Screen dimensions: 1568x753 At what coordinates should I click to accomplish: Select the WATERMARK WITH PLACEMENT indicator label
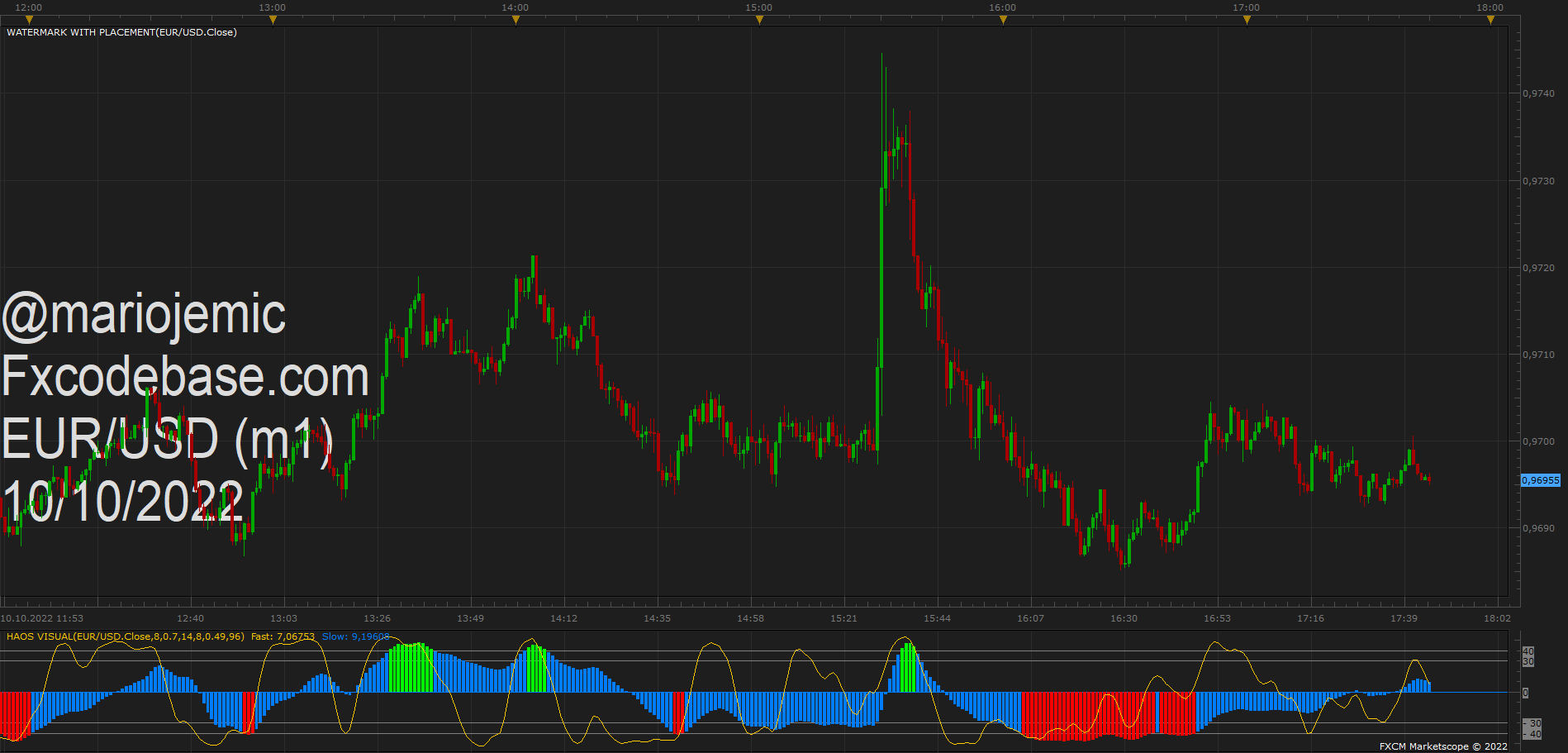click(x=121, y=32)
